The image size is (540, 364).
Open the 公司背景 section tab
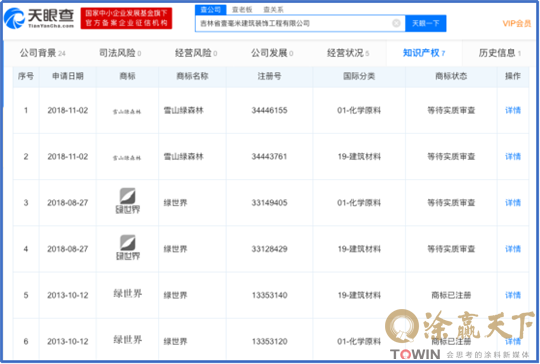point(42,53)
